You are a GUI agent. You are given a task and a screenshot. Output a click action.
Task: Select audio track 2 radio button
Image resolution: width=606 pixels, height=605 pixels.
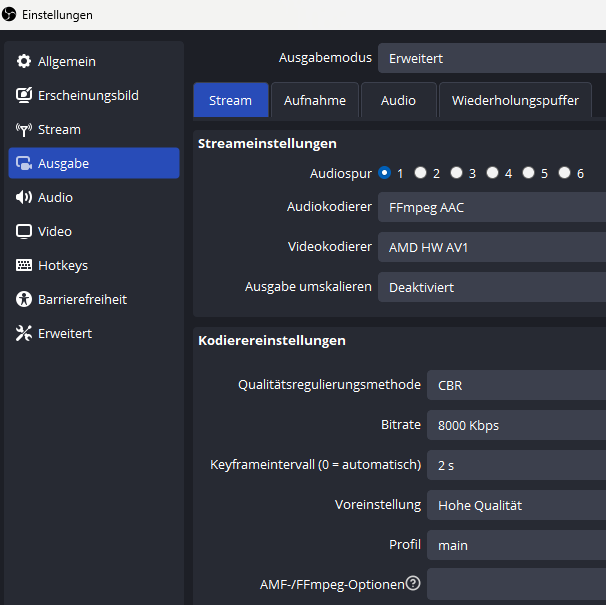coord(420,172)
